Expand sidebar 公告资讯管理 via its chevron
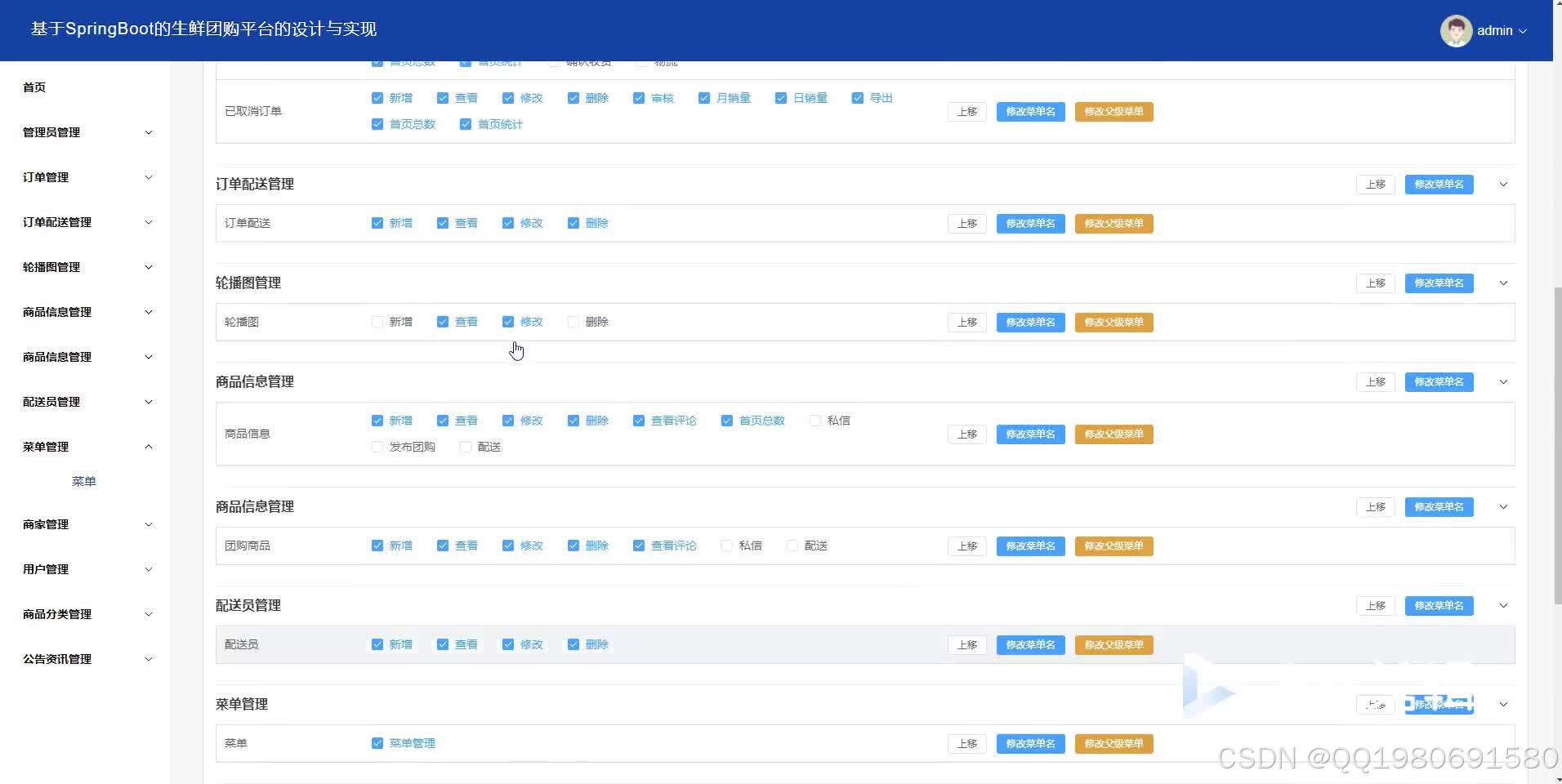1562x784 pixels. pyautogui.click(x=149, y=659)
